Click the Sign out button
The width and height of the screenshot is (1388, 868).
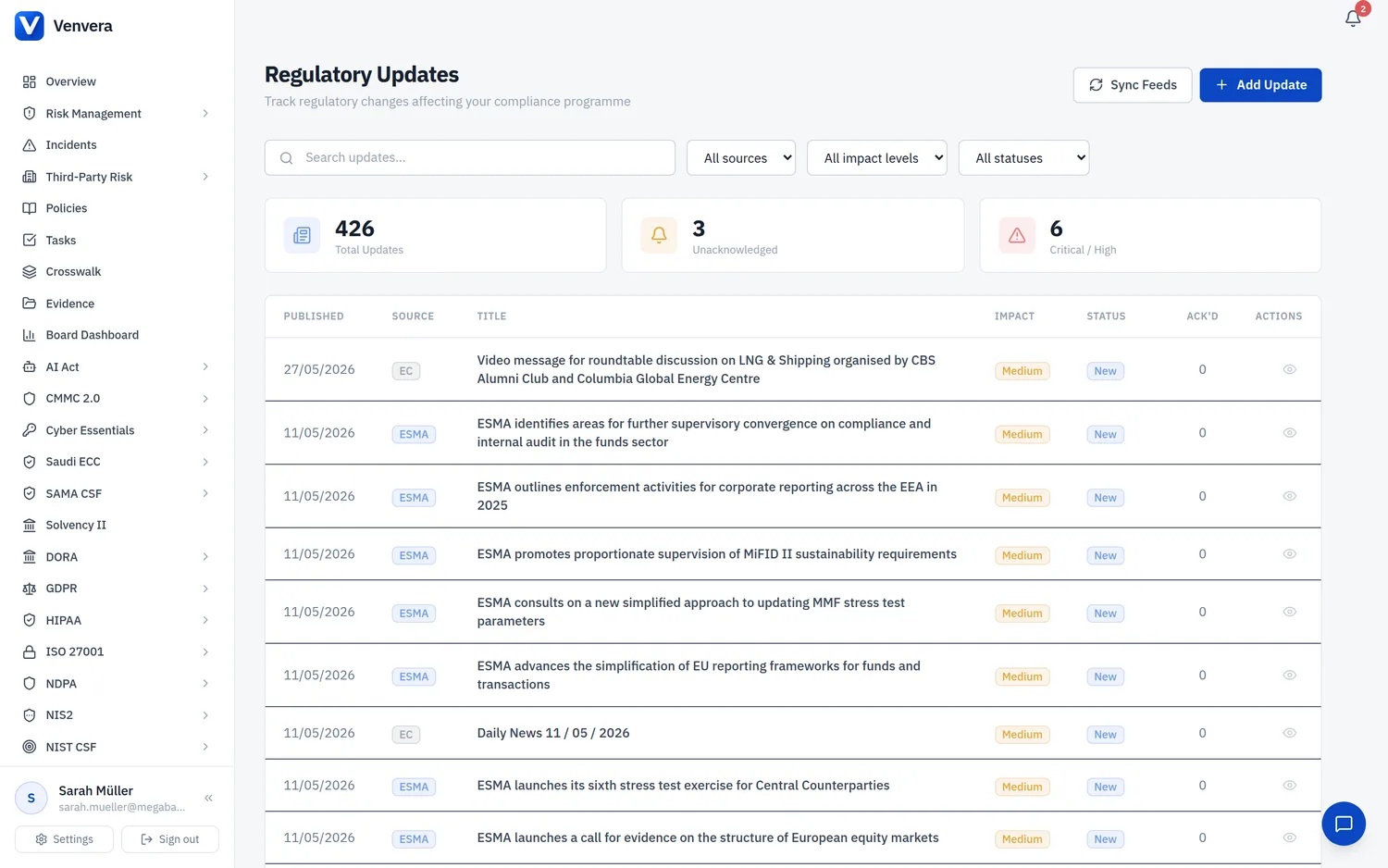170,839
